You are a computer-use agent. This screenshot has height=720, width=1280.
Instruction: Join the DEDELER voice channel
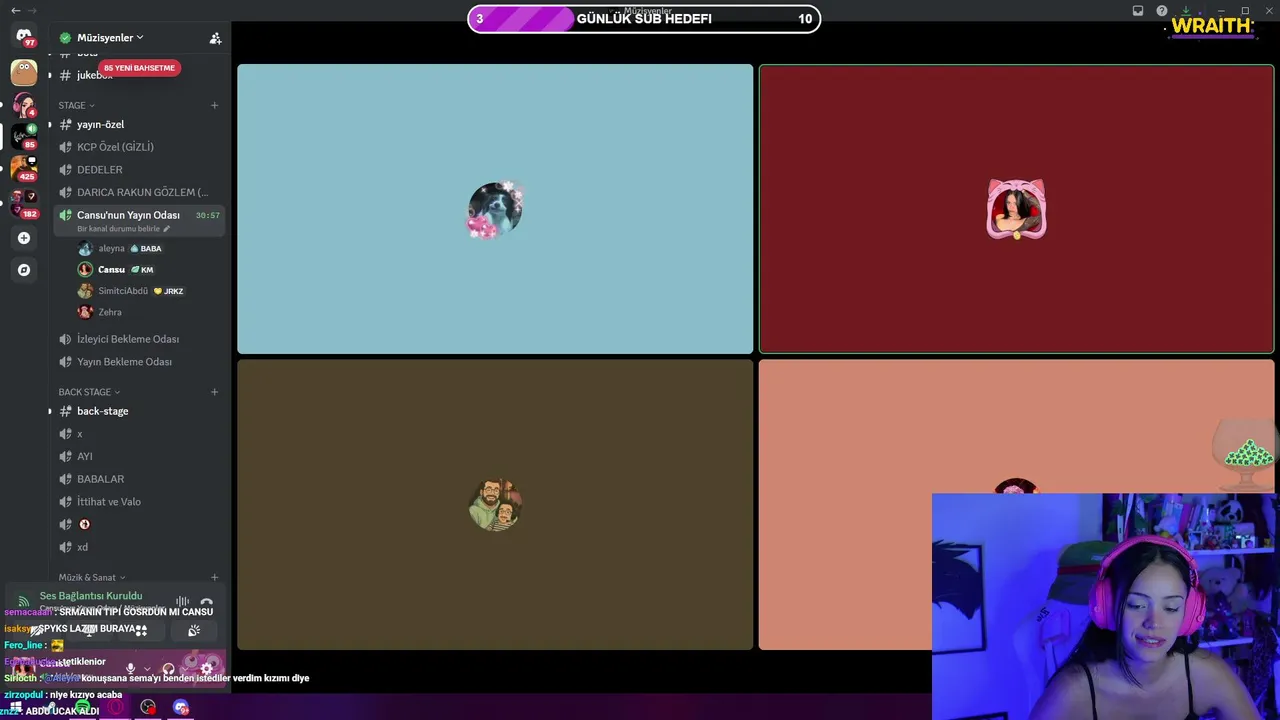[138, 170]
